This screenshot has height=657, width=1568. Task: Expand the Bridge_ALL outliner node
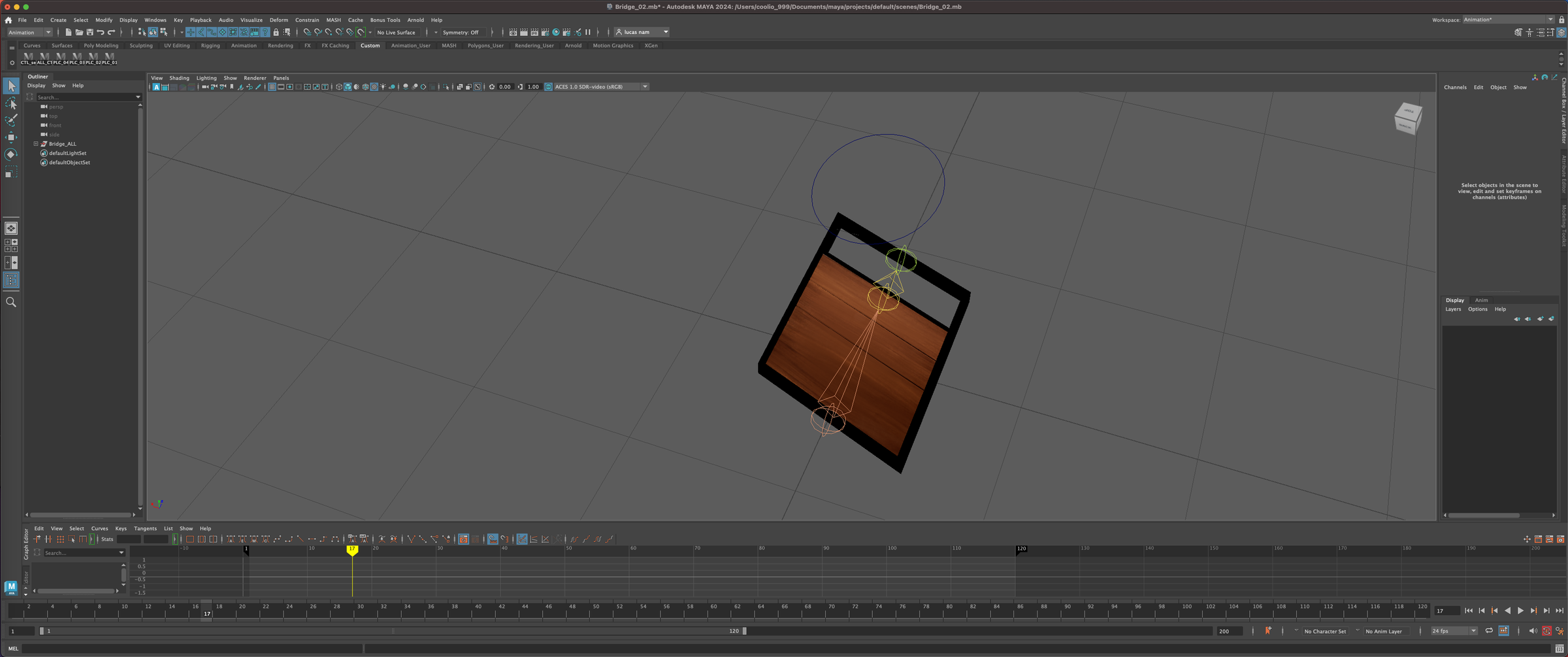(x=36, y=144)
